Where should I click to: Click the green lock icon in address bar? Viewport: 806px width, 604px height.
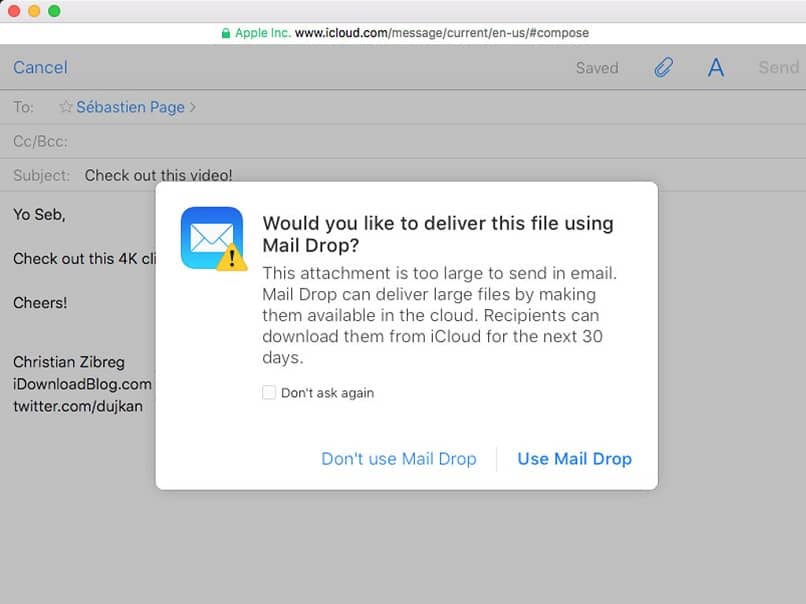(226, 33)
